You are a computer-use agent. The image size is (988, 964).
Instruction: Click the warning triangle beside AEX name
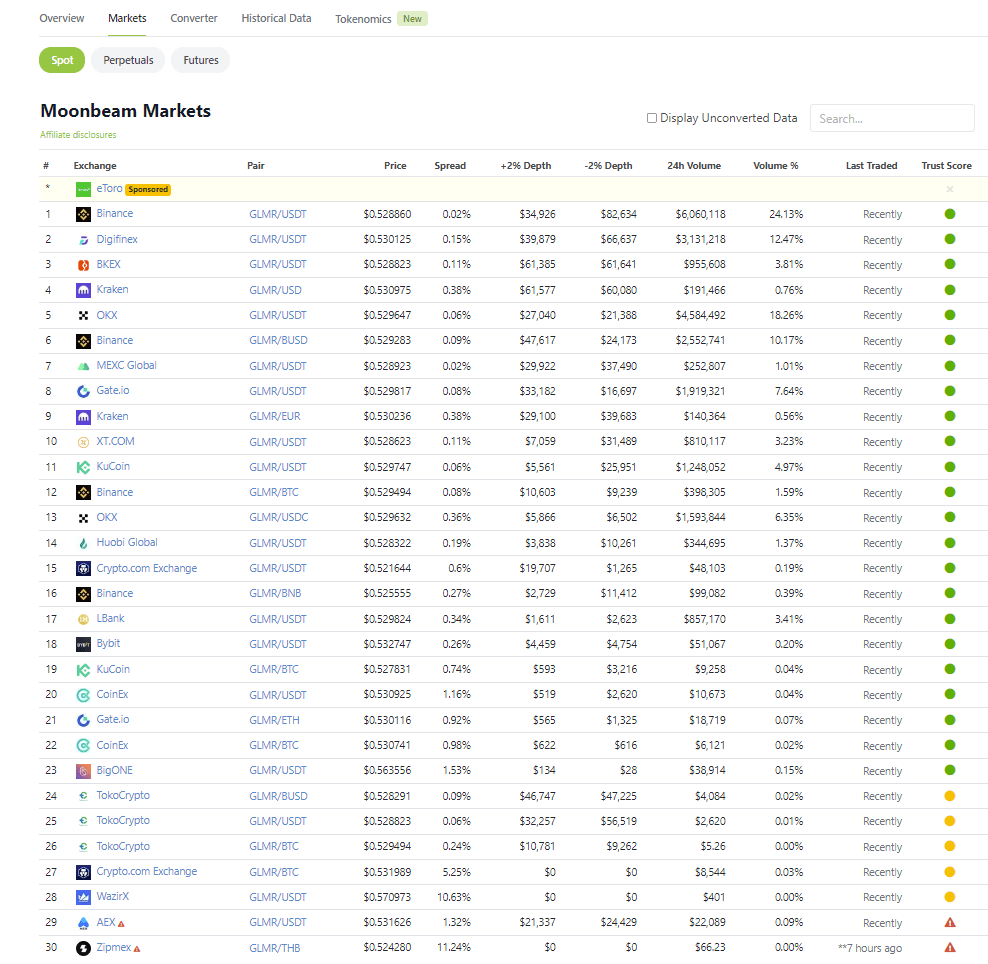[x=121, y=924]
